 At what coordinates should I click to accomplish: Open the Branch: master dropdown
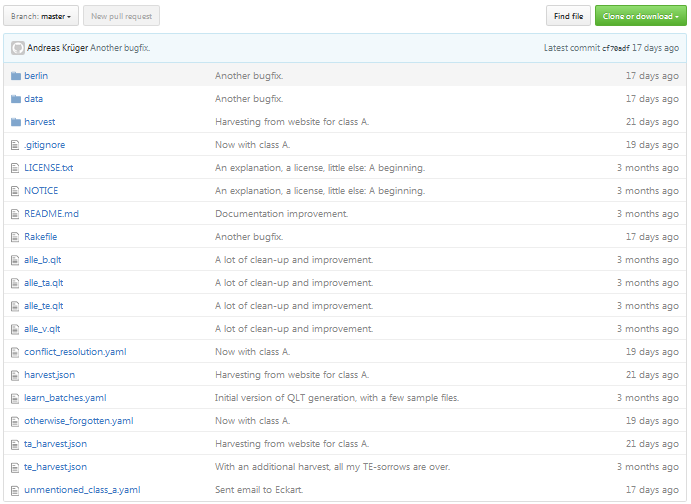point(41,16)
